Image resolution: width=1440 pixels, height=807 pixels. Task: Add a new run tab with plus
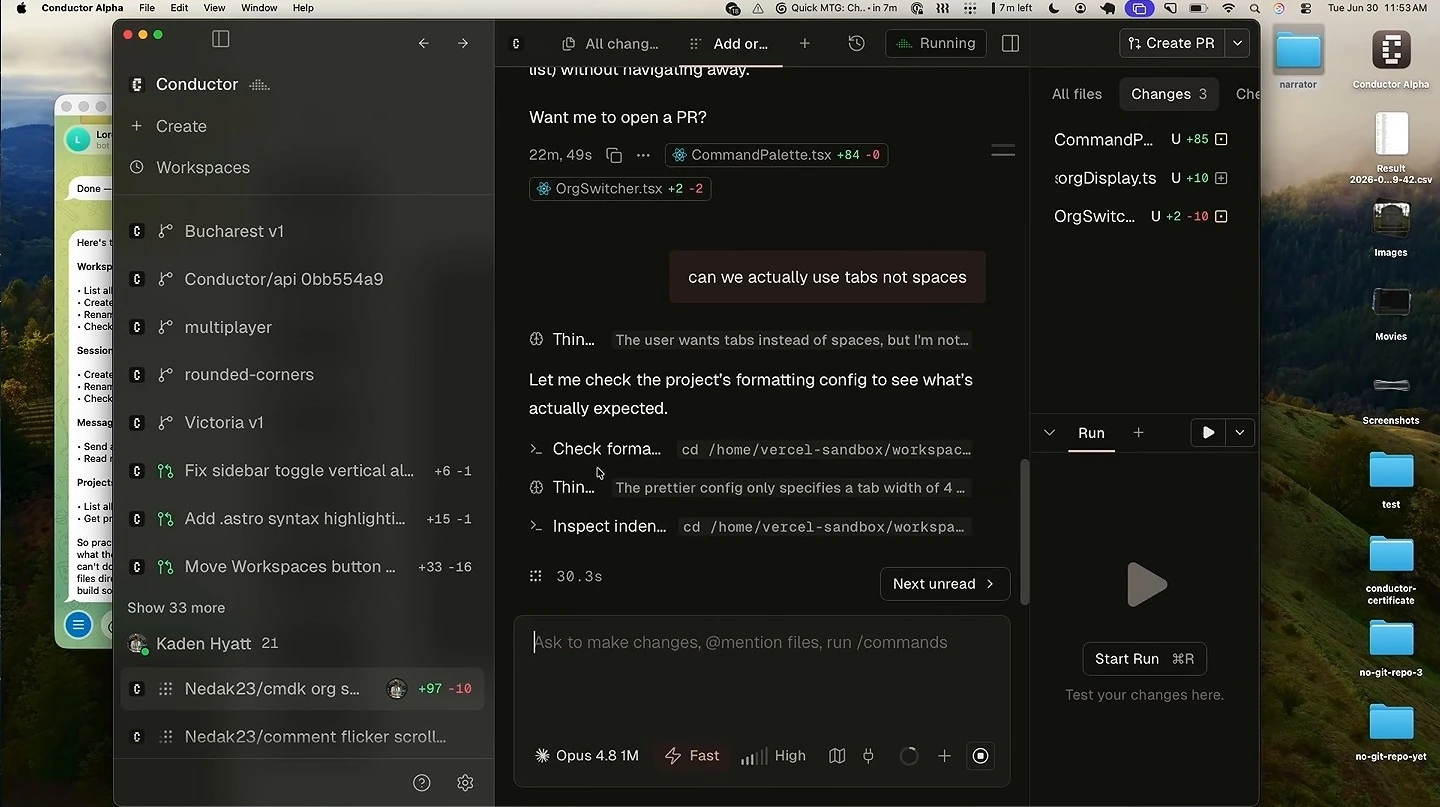[x=1138, y=432]
